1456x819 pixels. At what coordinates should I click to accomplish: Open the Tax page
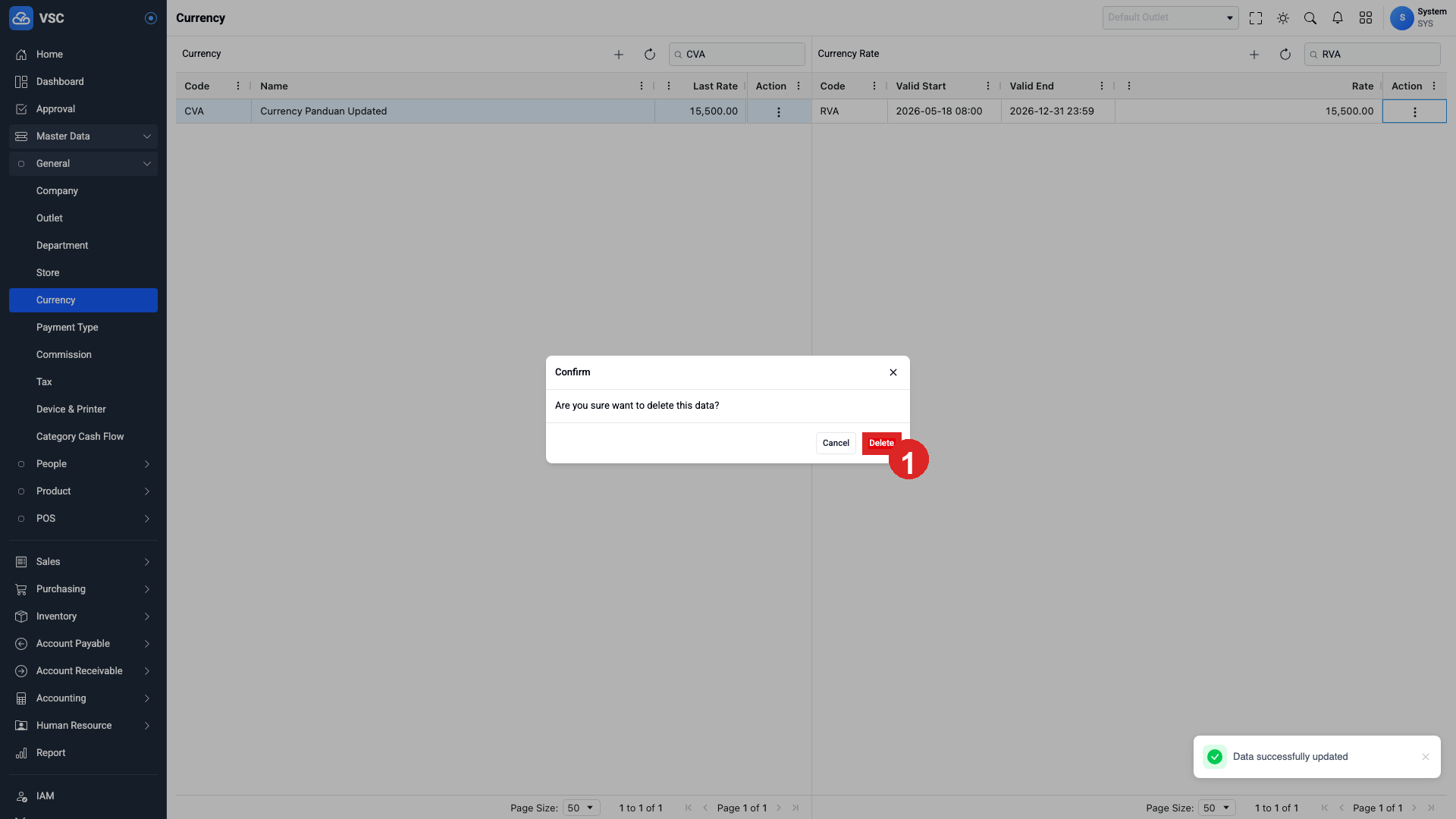83,382
